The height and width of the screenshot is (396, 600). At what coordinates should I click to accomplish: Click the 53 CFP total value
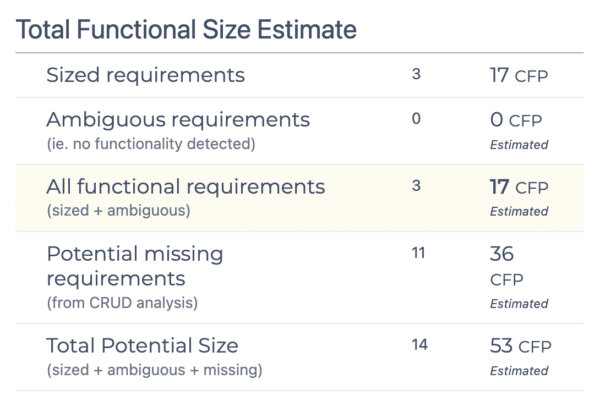[x=521, y=346]
